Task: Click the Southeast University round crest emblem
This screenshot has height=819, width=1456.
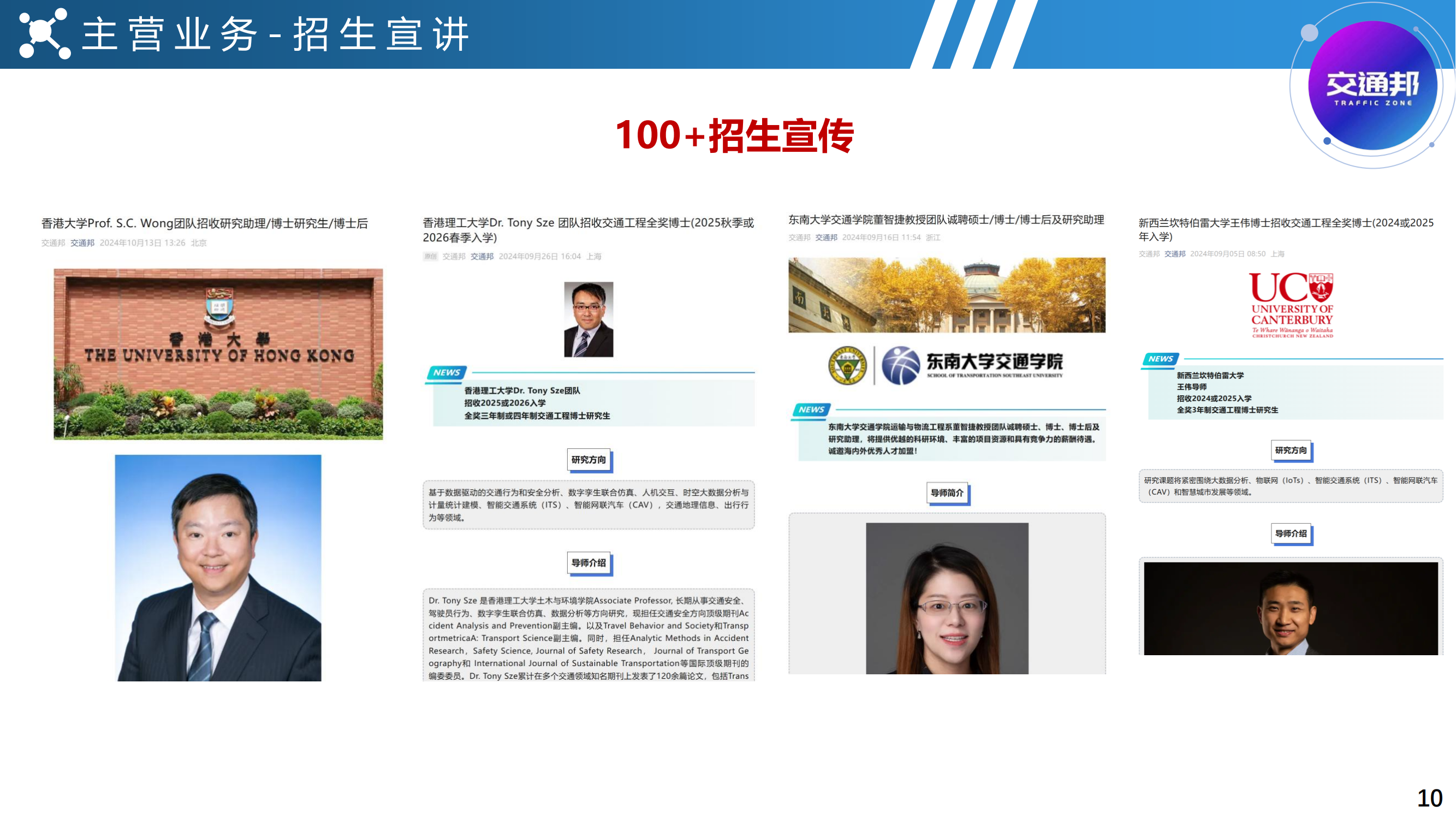Action: pyautogui.click(x=847, y=366)
